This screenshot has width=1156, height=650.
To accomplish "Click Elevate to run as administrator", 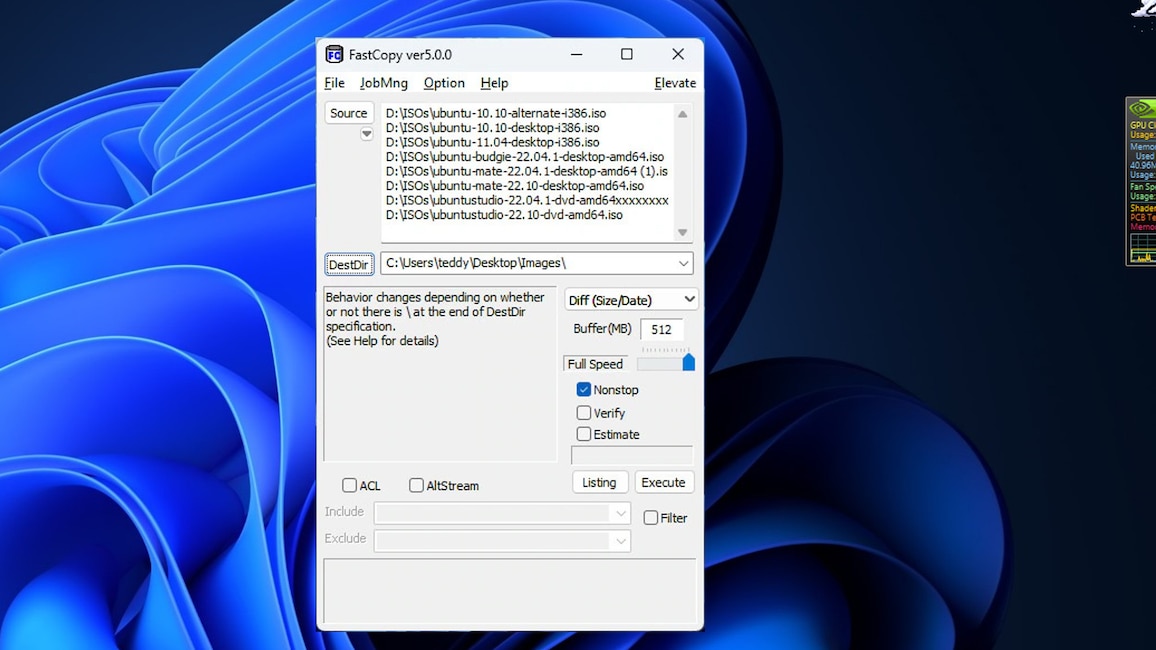I will coord(675,83).
